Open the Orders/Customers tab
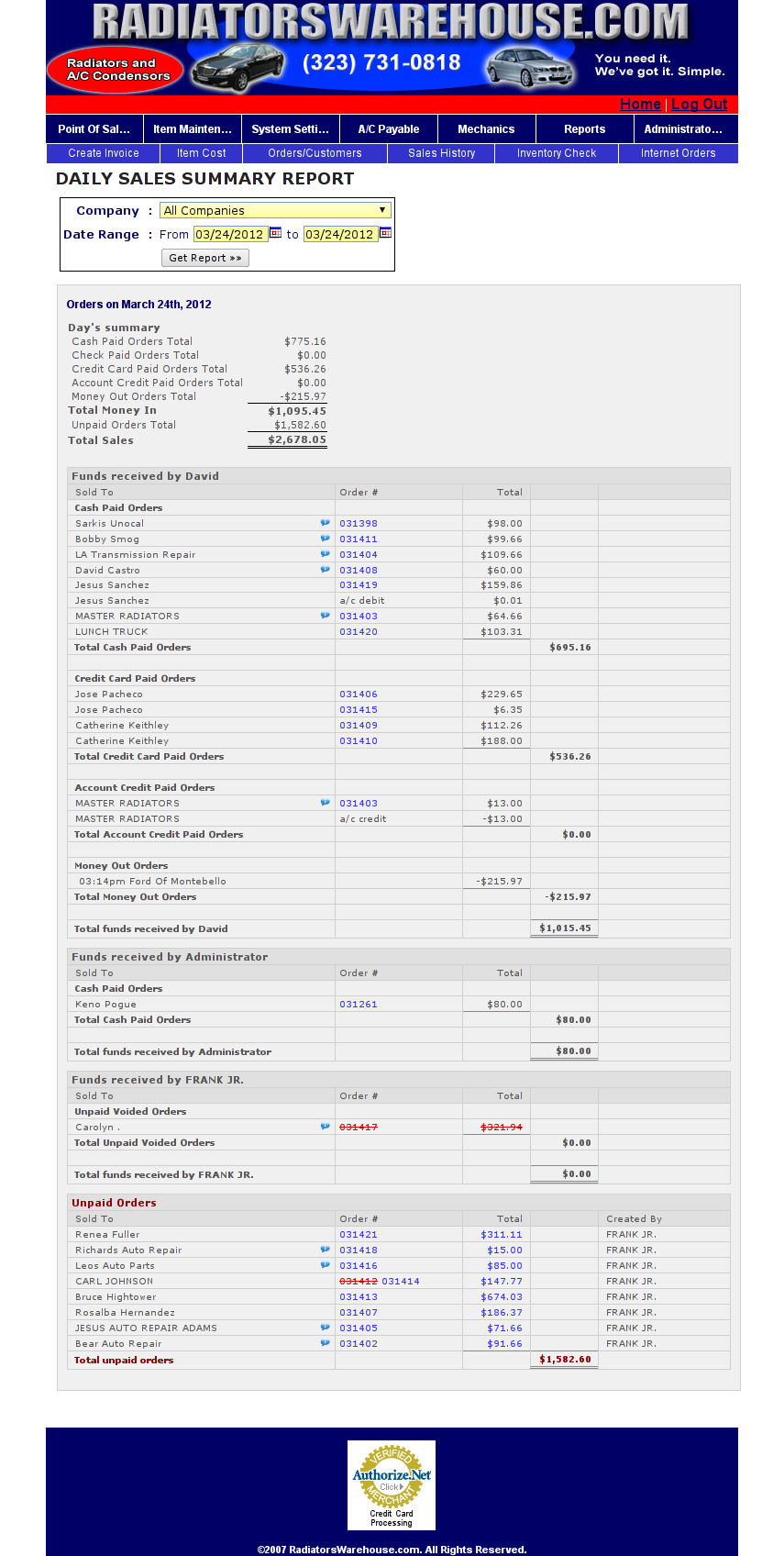The width and height of the screenshot is (784, 1556). [315, 153]
